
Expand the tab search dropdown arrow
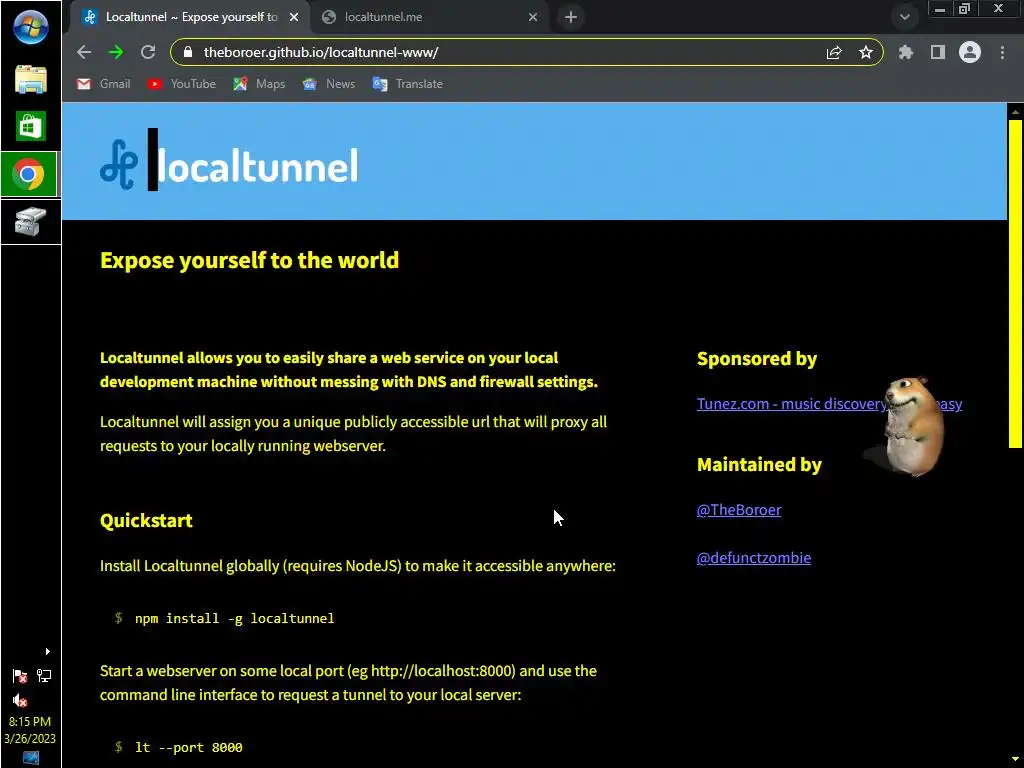(904, 17)
